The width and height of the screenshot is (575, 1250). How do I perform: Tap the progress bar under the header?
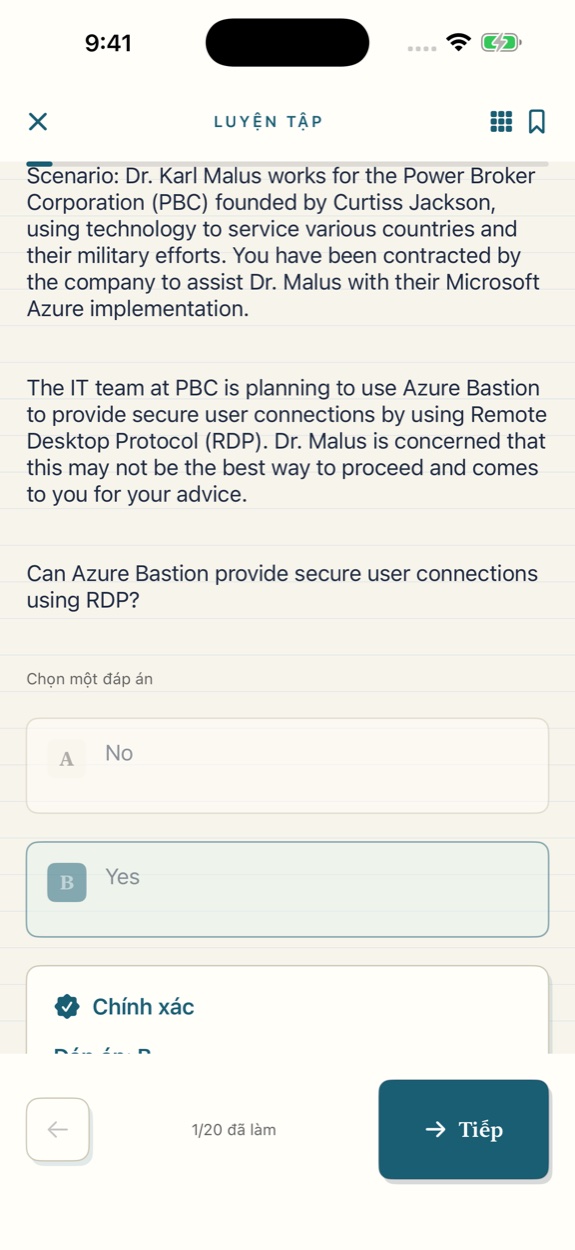(288, 163)
